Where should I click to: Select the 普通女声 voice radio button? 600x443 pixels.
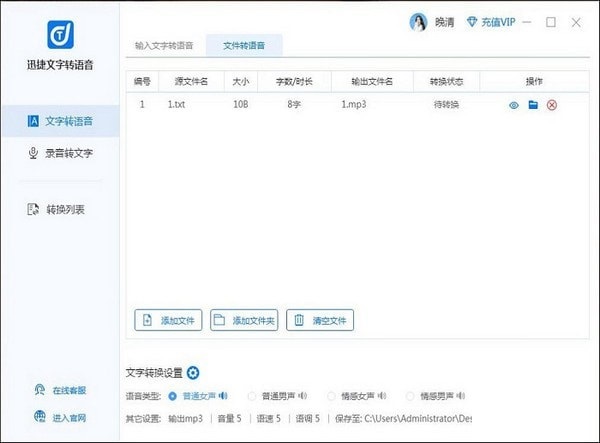point(173,396)
